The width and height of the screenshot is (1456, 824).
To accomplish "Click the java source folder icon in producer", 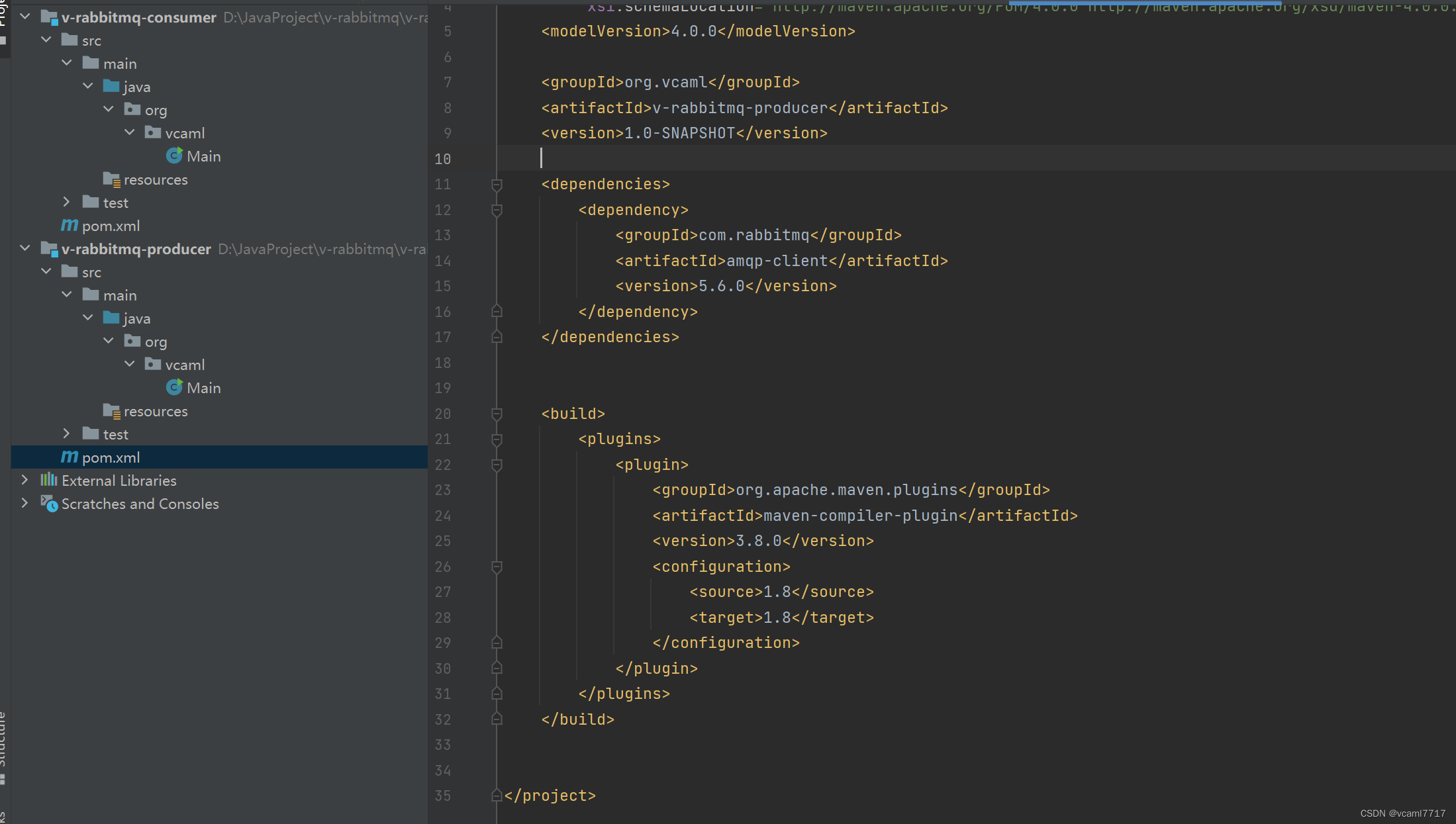I will tap(111, 318).
